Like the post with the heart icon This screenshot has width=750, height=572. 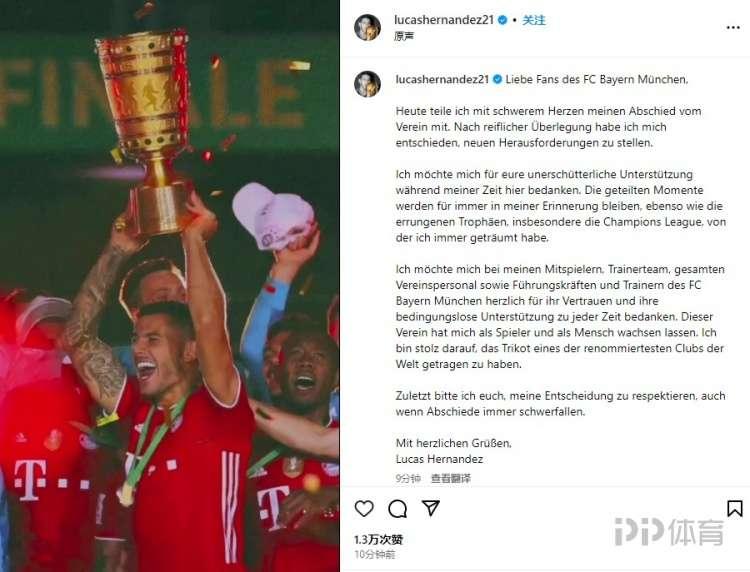click(x=364, y=508)
